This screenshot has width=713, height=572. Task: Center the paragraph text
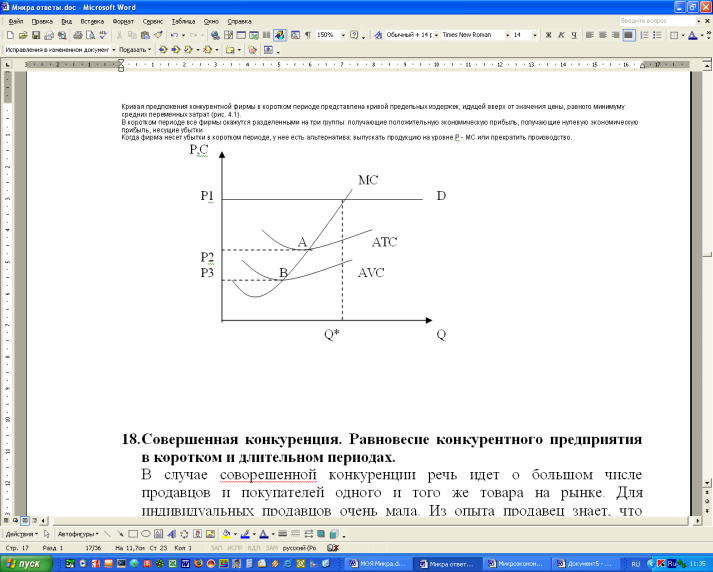pos(603,35)
